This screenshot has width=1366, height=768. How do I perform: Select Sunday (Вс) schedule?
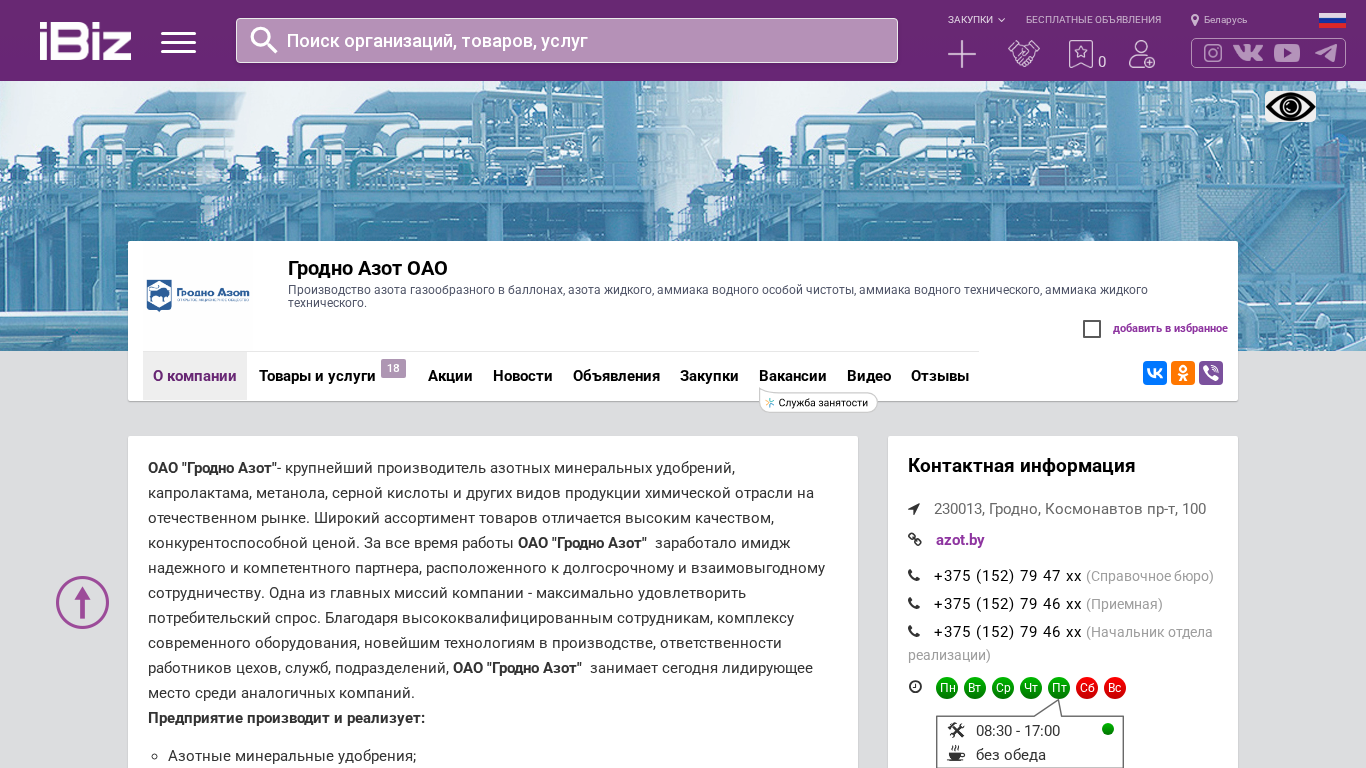tap(1115, 688)
